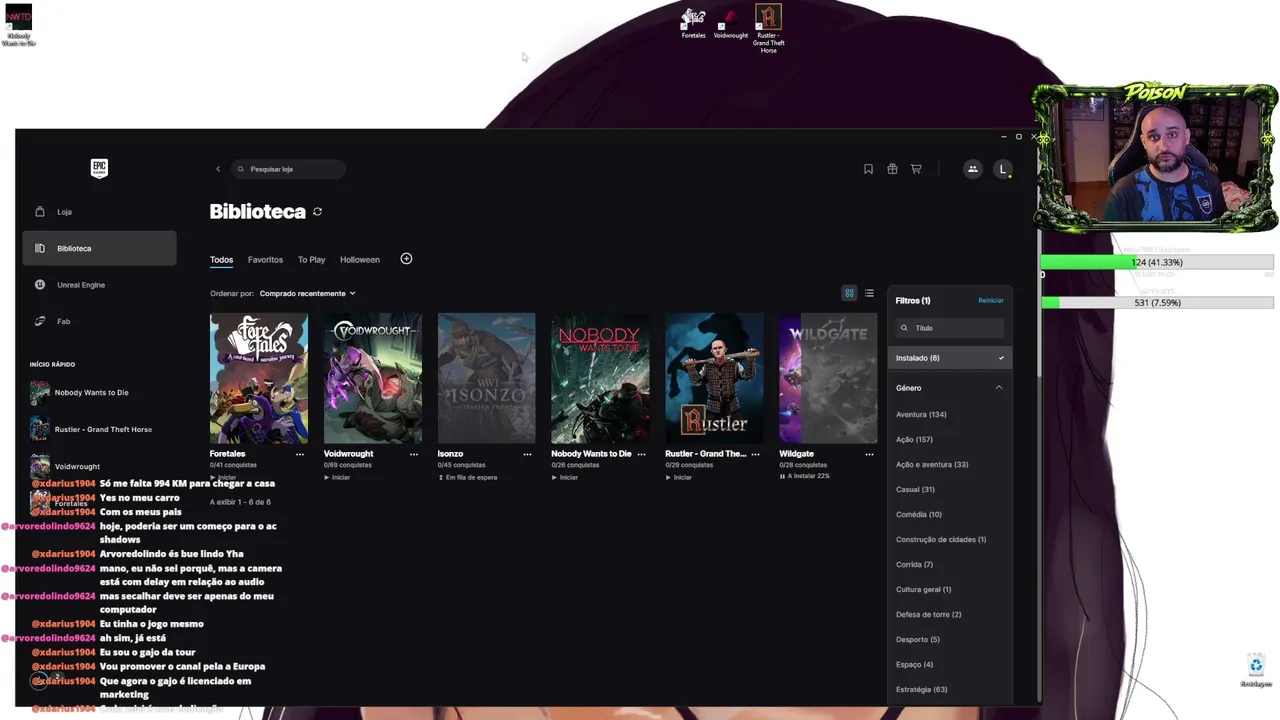
Task: Open more options for Isonzo
Action: point(527,454)
